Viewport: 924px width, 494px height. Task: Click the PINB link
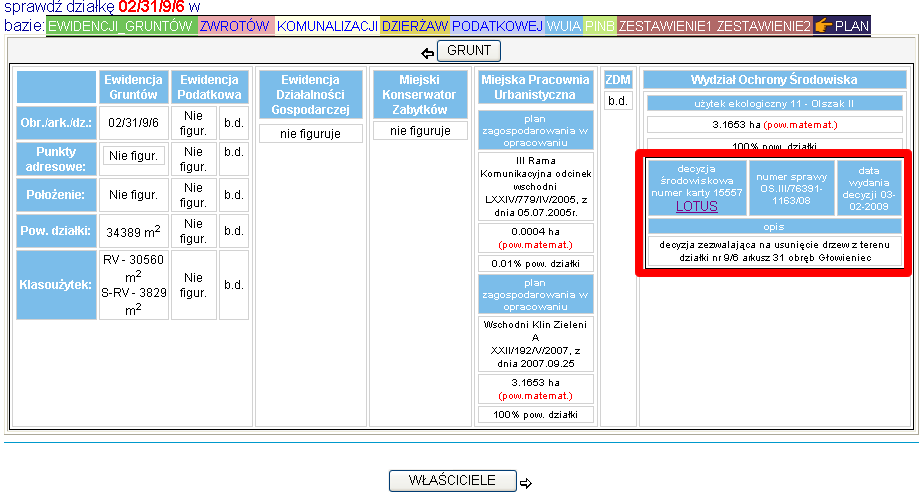(600, 26)
